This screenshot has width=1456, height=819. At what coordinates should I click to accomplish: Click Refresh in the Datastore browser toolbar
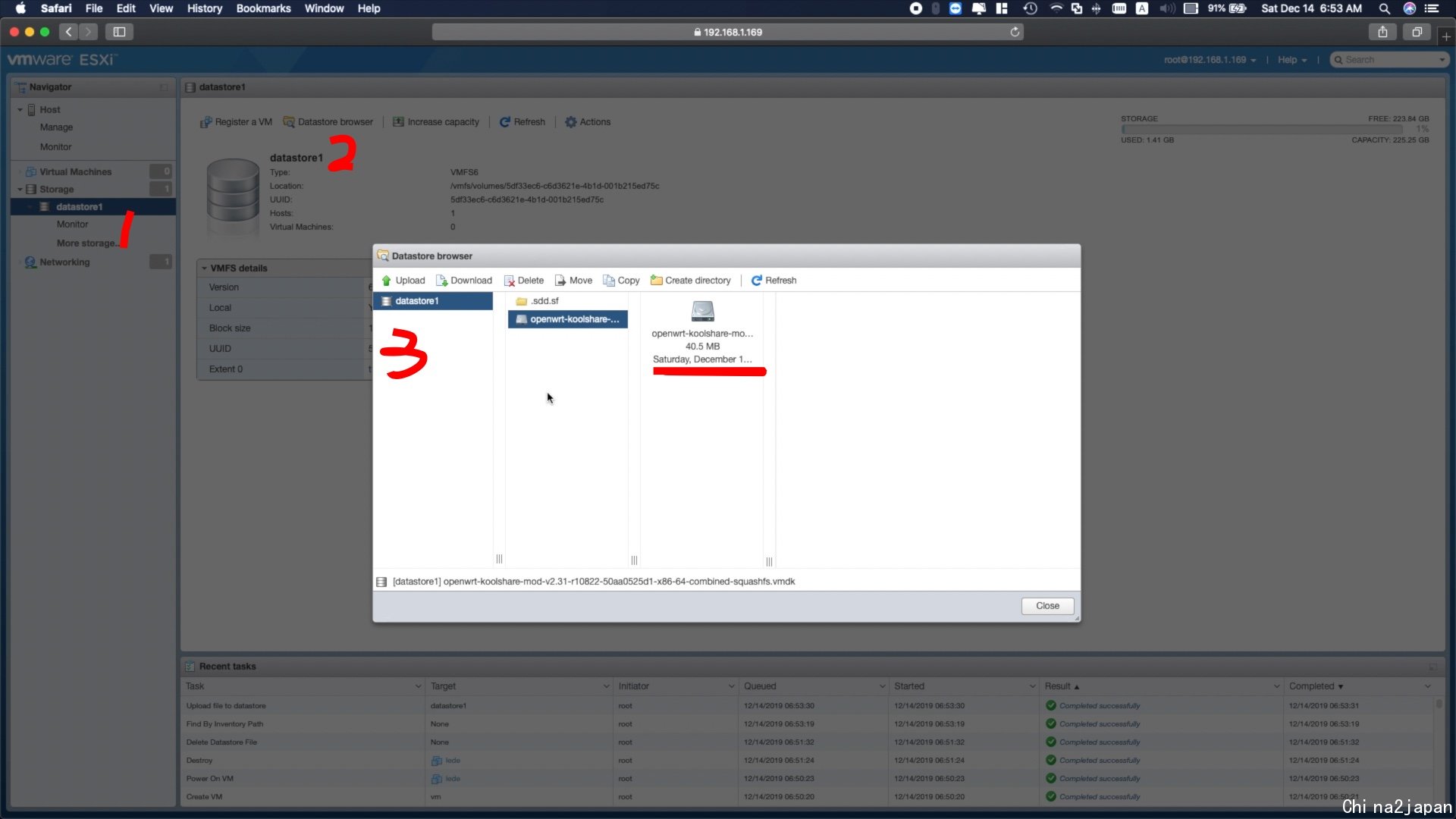[773, 281]
